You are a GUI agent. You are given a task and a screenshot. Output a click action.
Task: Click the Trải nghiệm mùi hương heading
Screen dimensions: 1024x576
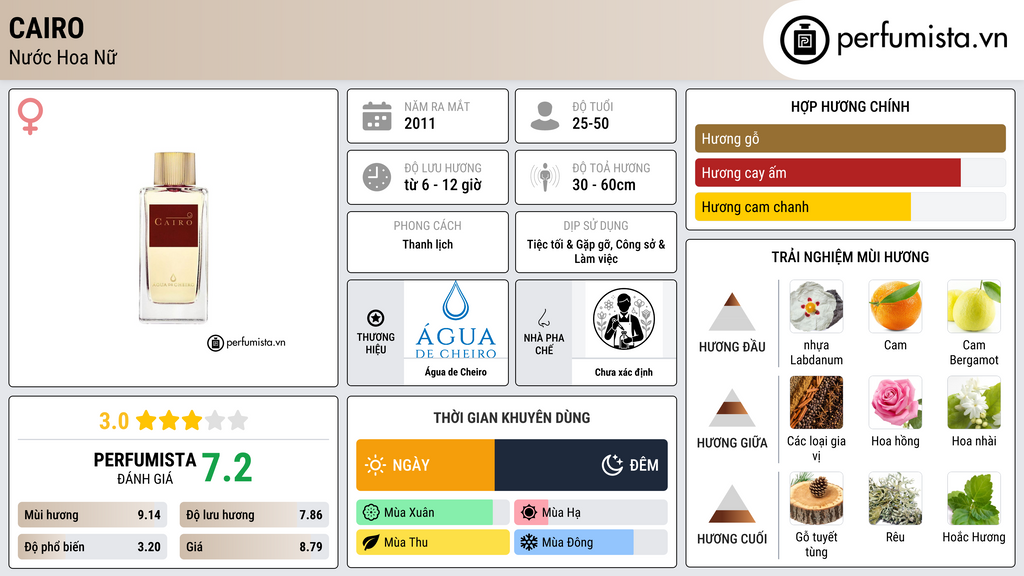(x=850, y=257)
